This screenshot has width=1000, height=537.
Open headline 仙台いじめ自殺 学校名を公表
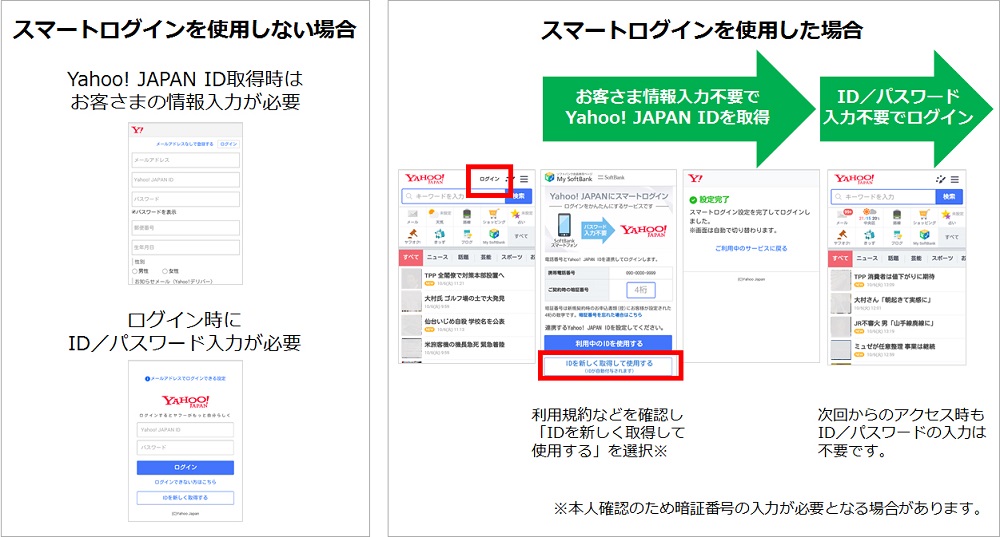pyautogui.click(x=464, y=321)
